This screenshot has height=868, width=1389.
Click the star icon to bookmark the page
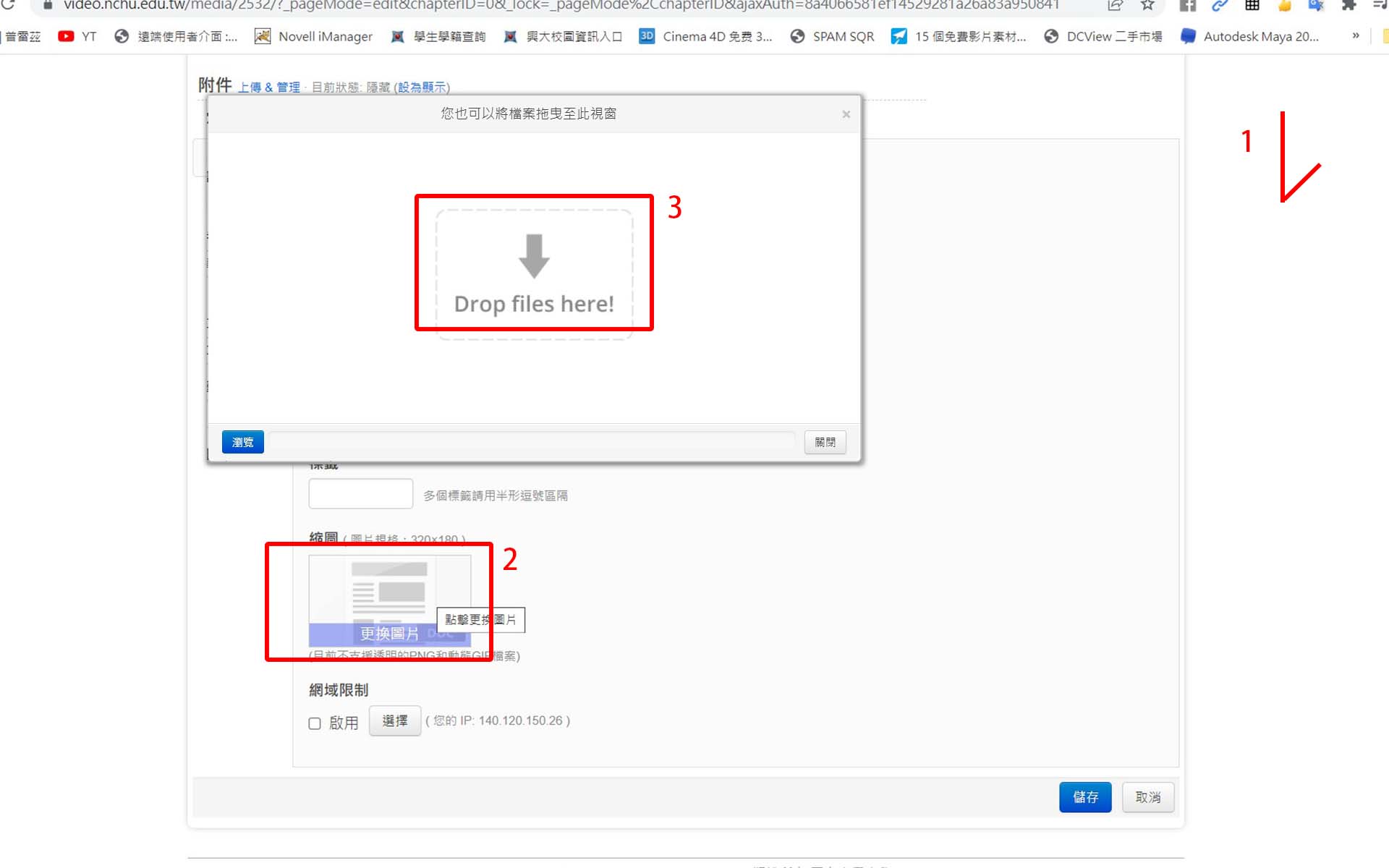[1147, 6]
